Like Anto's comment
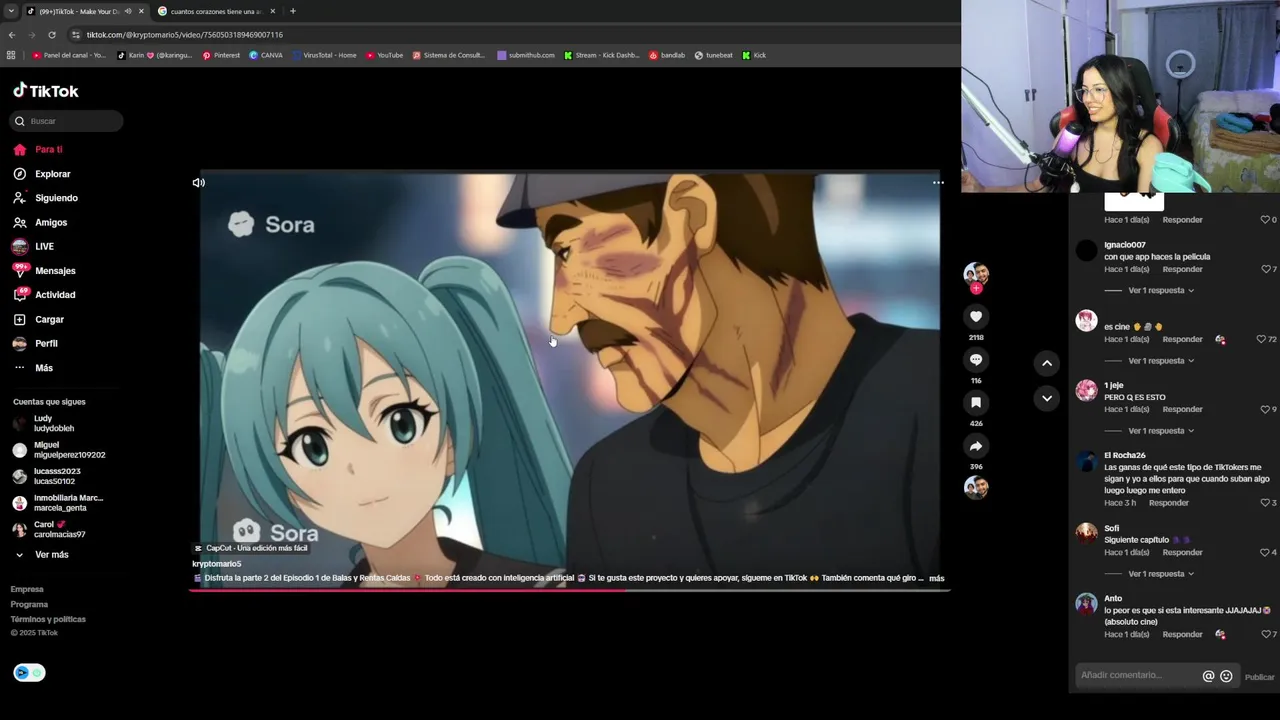 1268,634
